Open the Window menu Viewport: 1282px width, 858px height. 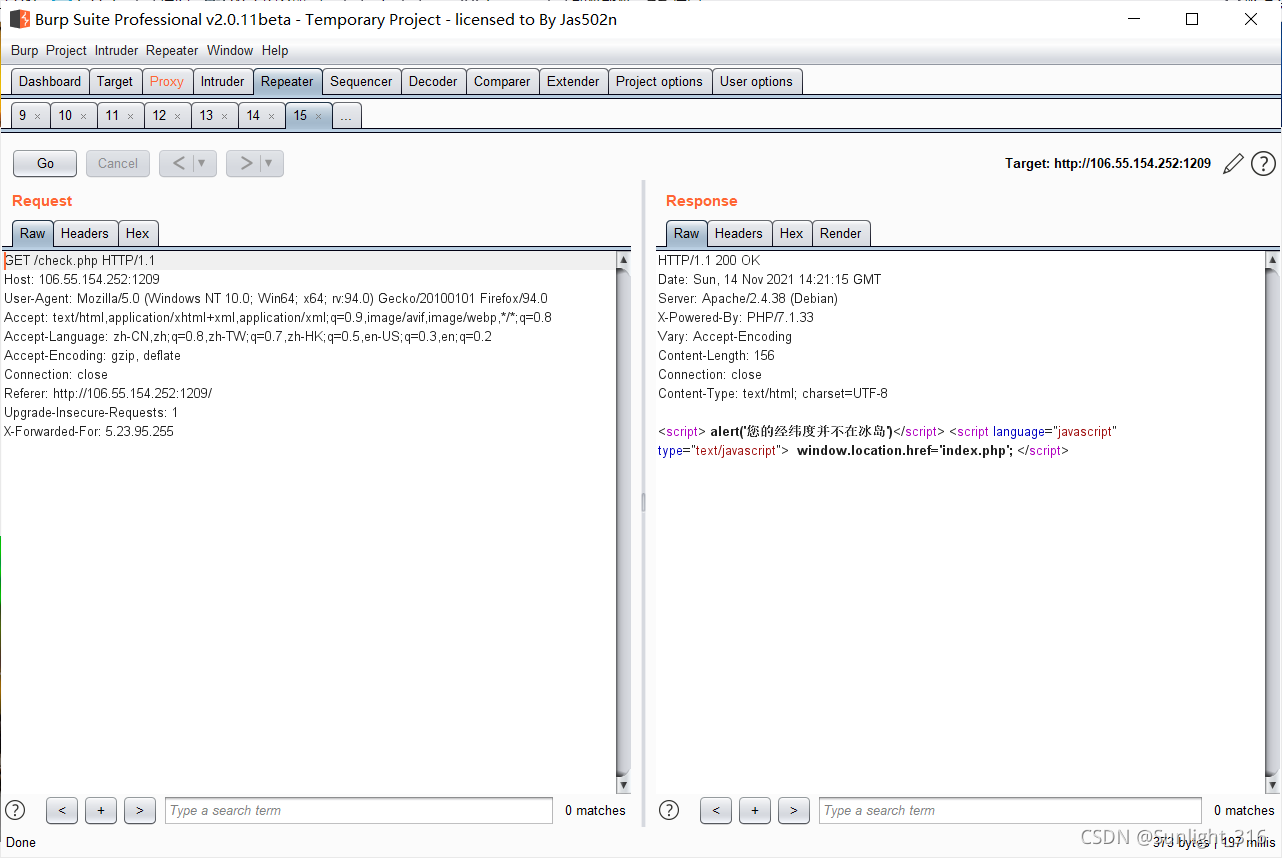pyautogui.click(x=230, y=50)
